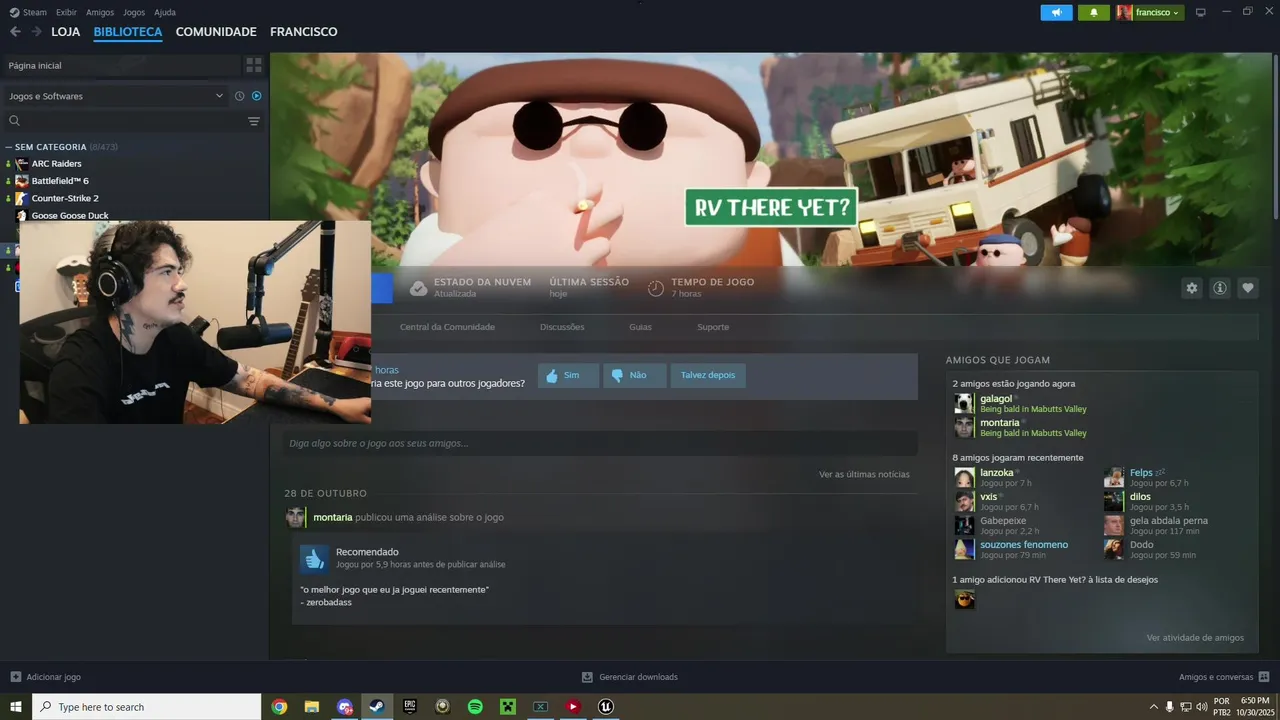Click the status box to friends
This screenshot has width=1280, height=720.
click(600, 443)
